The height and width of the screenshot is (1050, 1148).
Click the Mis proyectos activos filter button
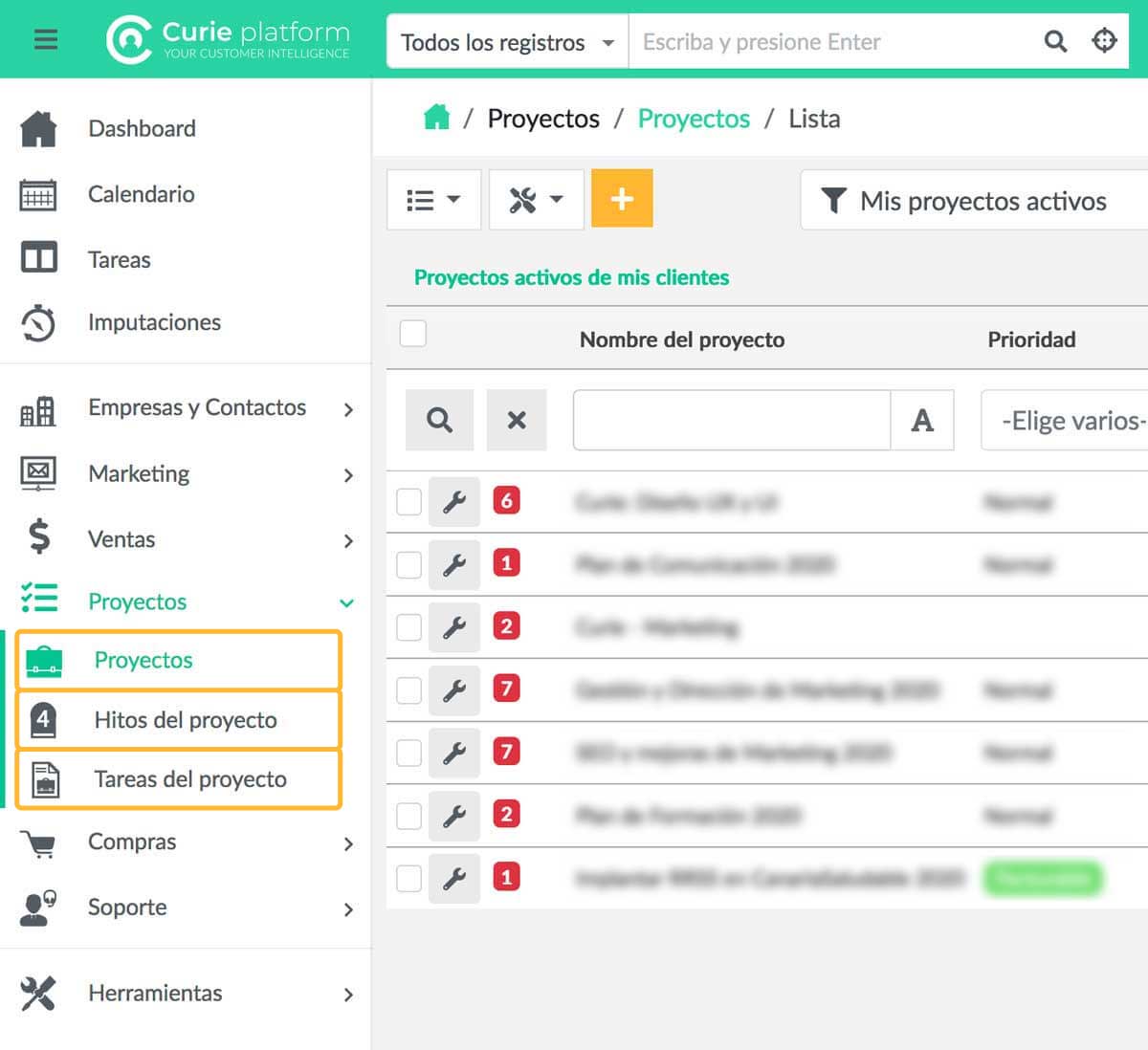point(976,201)
